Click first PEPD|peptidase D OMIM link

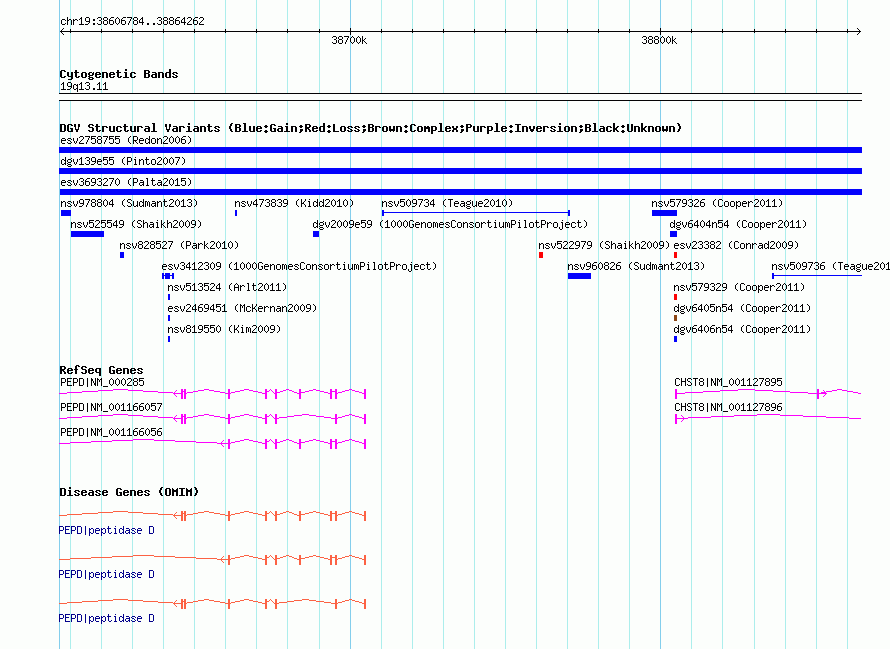tap(107, 530)
